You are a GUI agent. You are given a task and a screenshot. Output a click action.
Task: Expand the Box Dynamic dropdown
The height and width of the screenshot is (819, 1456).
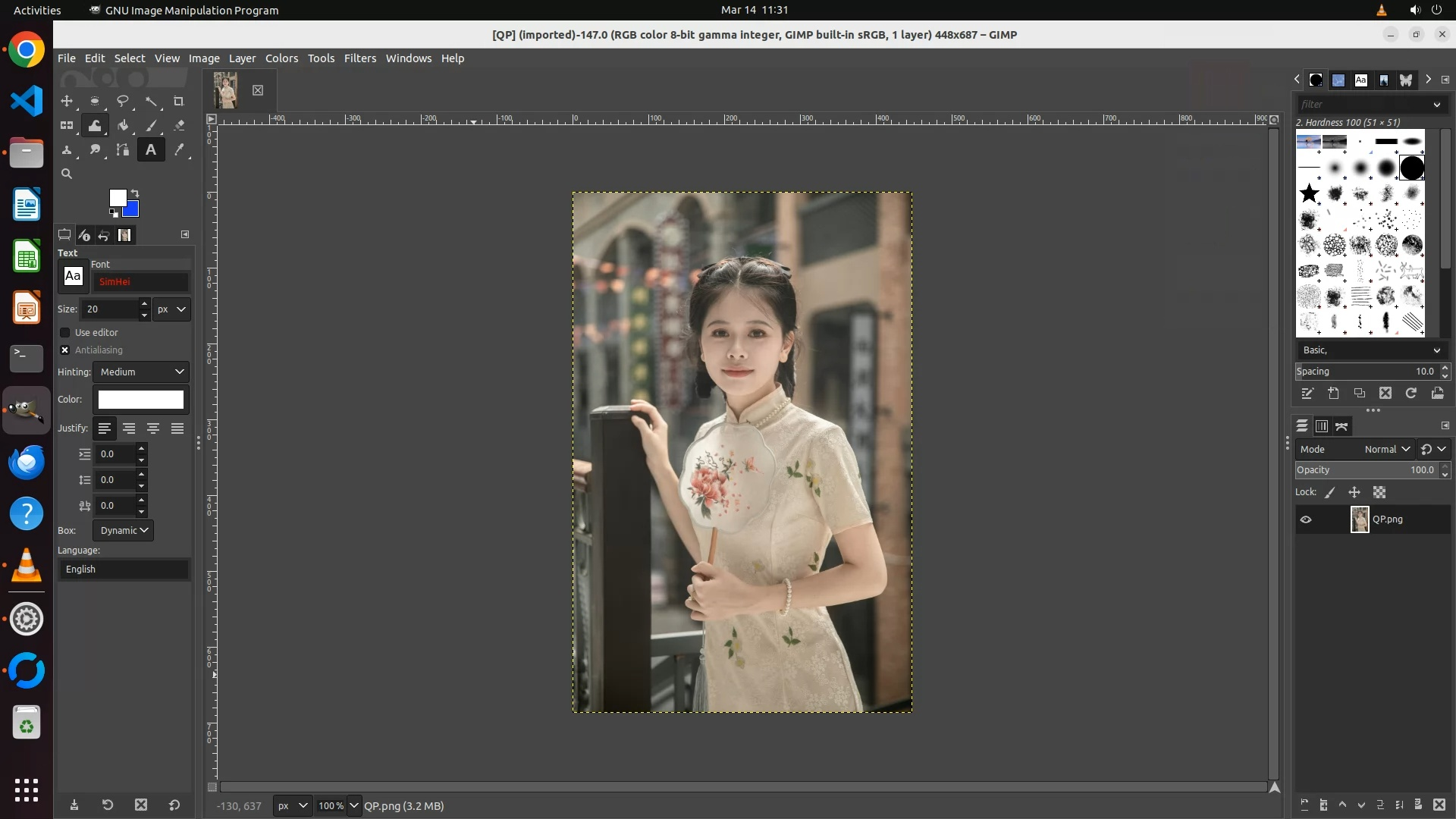(123, 531)
